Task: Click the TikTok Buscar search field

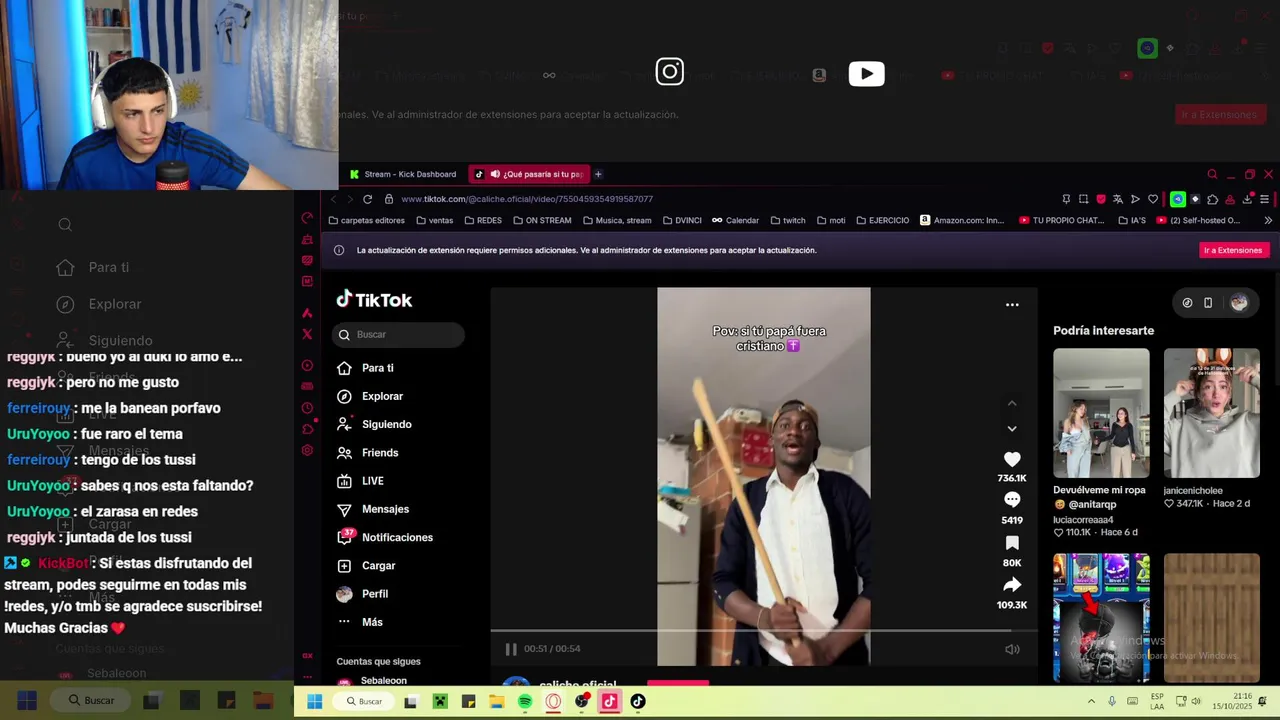Action: (x=399, y=335)
